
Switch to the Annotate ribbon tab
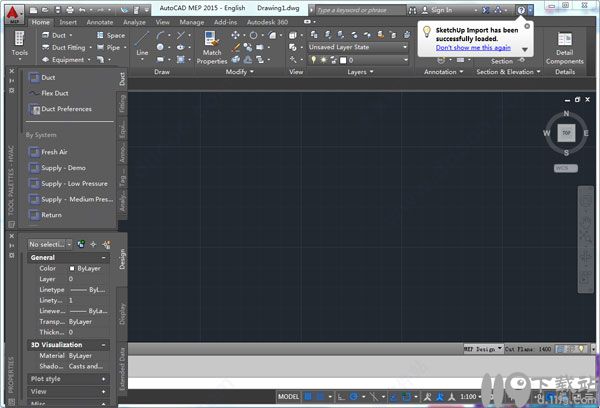click(100, 22)
